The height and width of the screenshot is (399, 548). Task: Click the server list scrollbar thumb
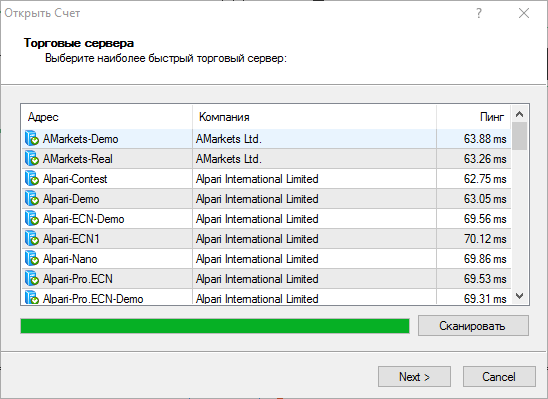[x=520, y=136]
